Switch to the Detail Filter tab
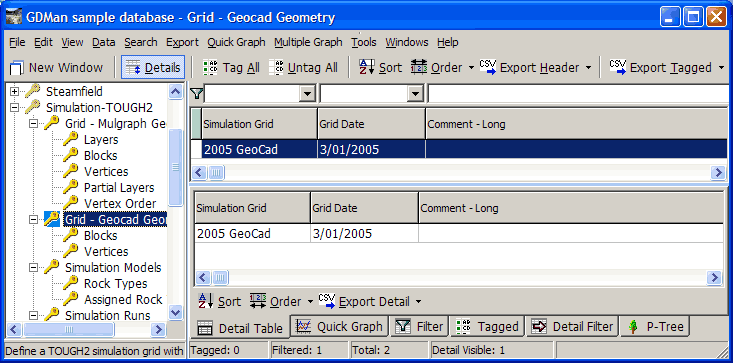Viewport: 733px width, 363px height. 573,326
